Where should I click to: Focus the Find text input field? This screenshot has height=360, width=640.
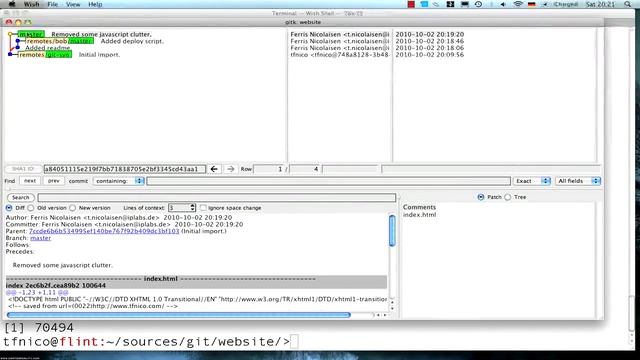pyautogui.click(x=329, y=181)
